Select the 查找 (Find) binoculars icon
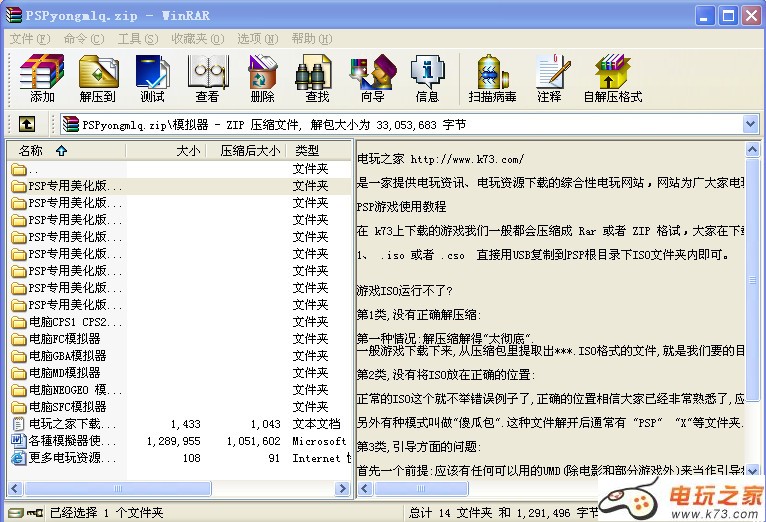 [317, 74]
